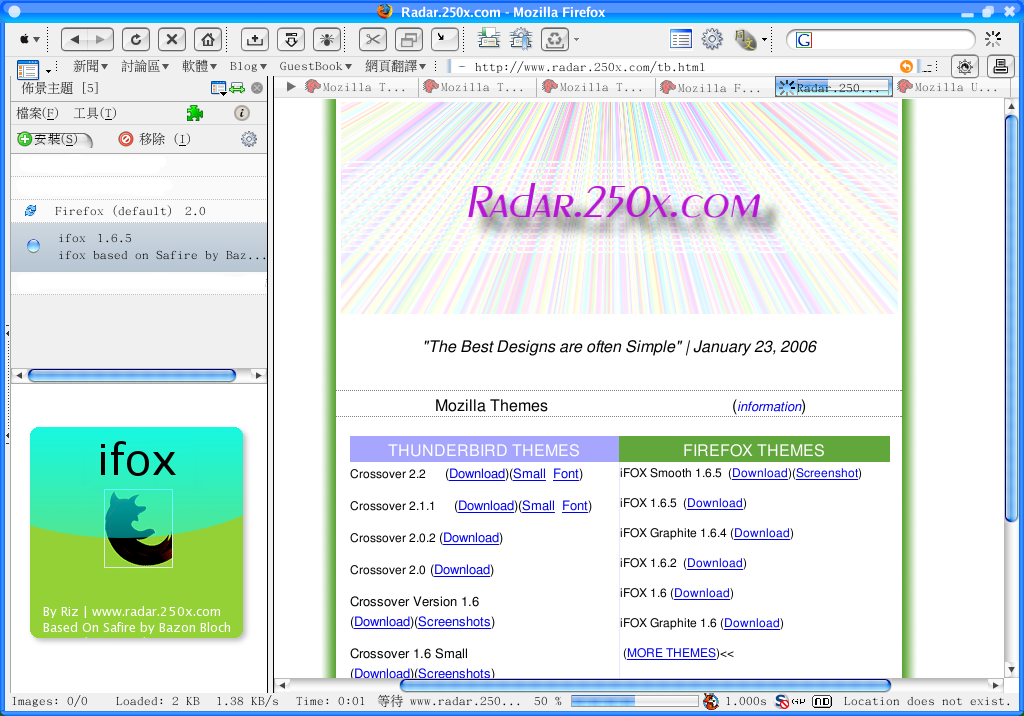Viewport: 1024px width, 716px height.
Task: Select the ifox 1.6.5 theme entry
Action: (138, 247)
